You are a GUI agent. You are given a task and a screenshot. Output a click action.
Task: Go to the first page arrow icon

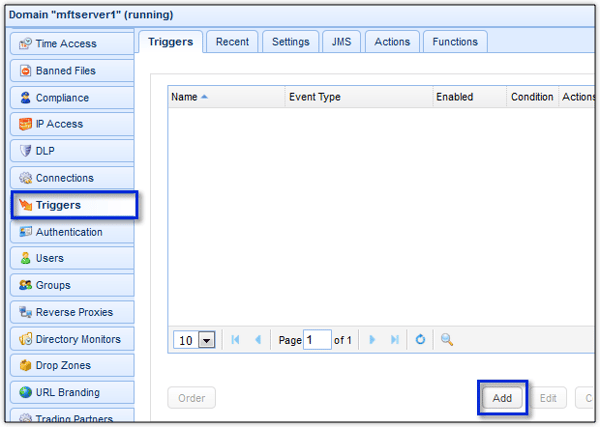[235, 339]
